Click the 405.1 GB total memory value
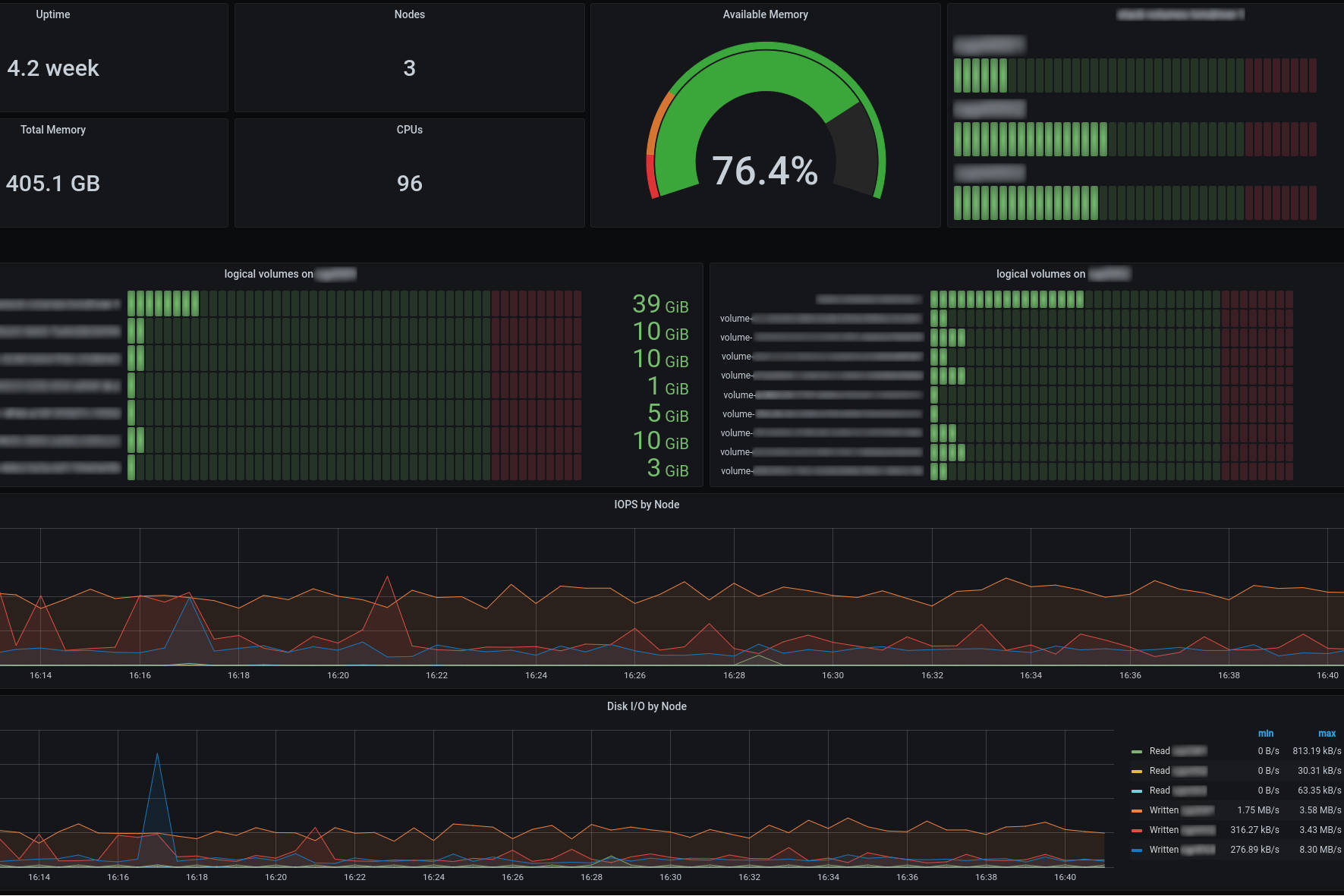 [53, 184]
